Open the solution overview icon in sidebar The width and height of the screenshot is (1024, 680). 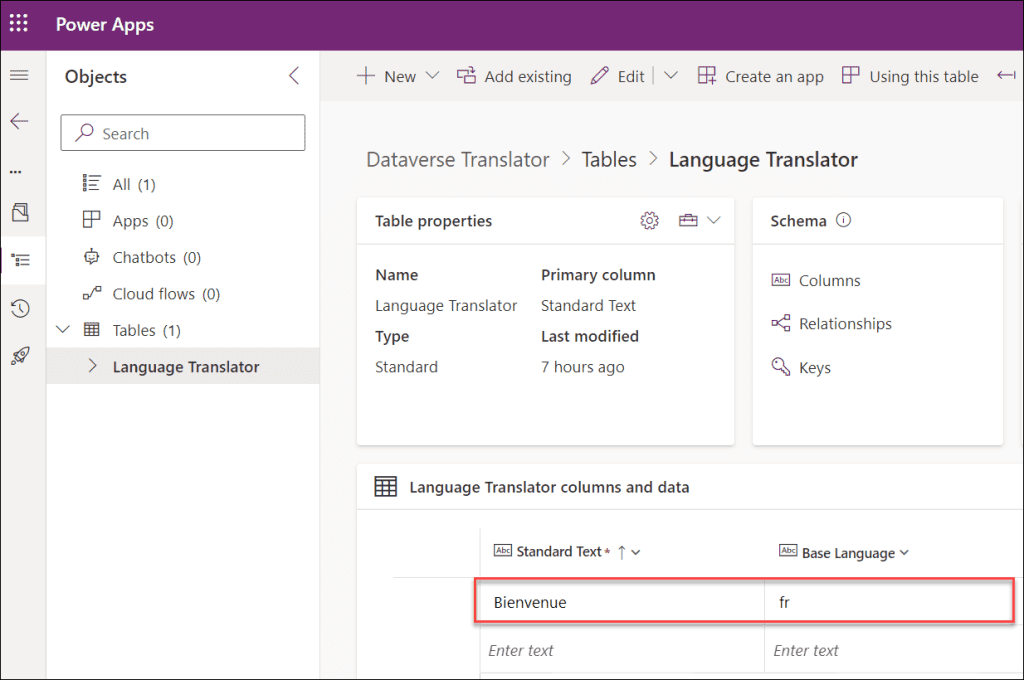click(x=20, y=212)
